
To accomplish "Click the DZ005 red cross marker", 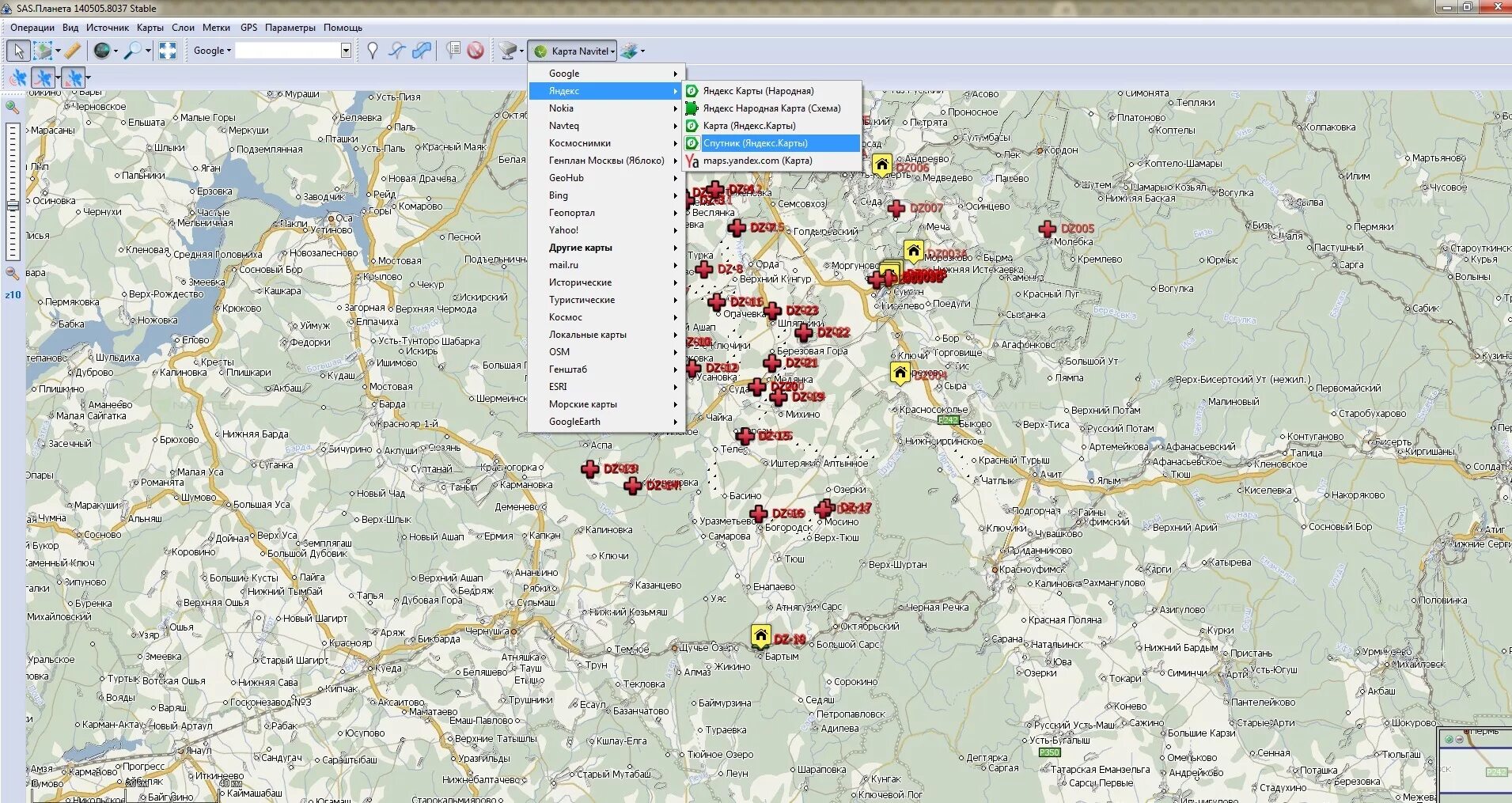I will tap(1047, 229).
